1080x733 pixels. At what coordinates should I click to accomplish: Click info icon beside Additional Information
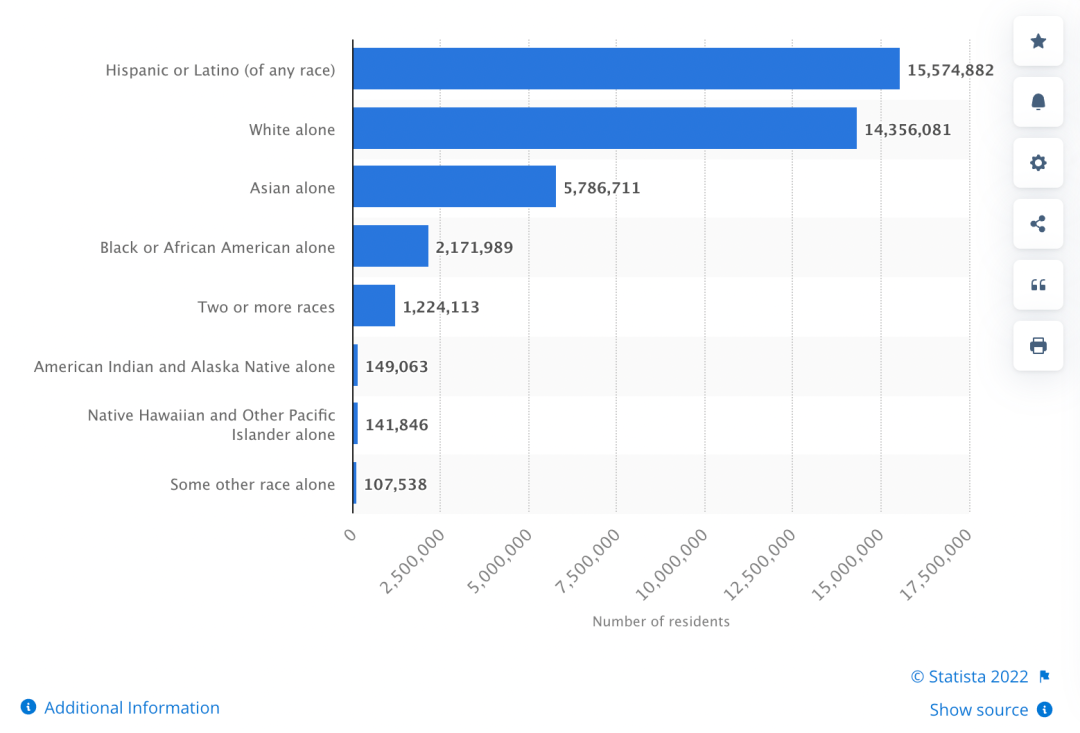[28, 708]
